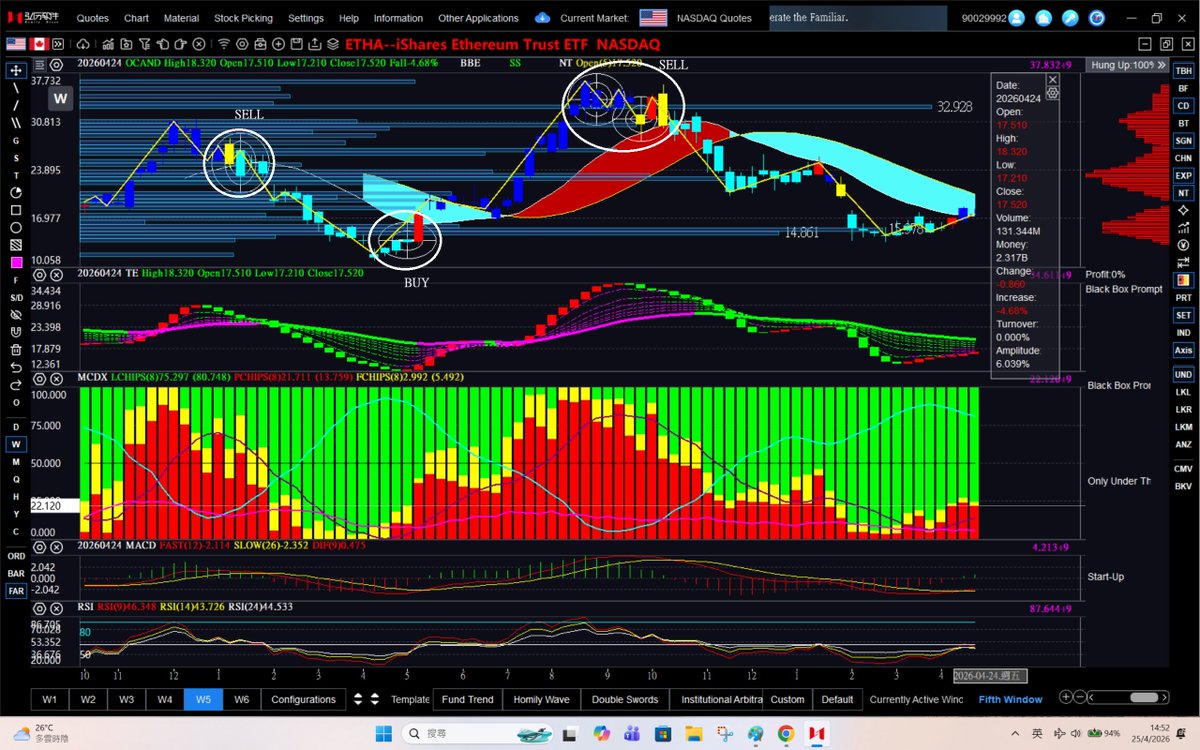Apply the Fund Trend template
This screenshot has height=750, width=1200.
click(467, 699)
